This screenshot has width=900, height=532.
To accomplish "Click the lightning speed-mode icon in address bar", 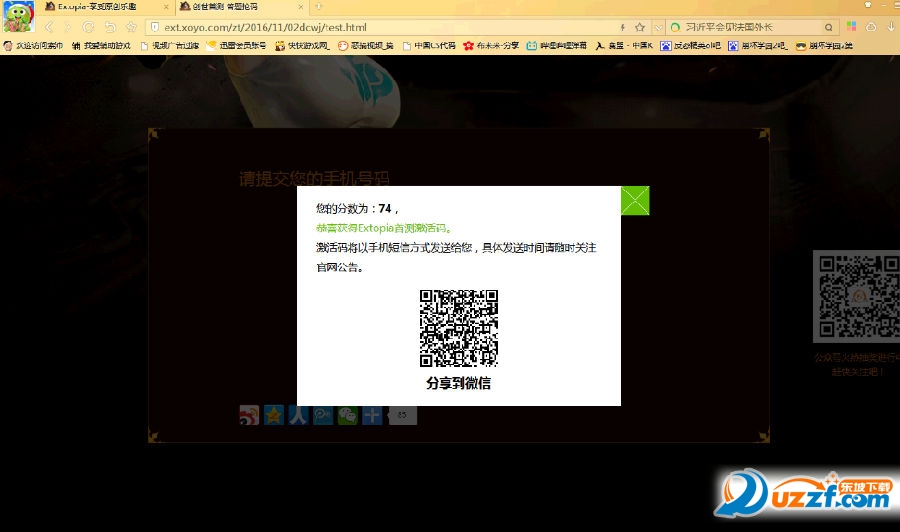I will pos(623,27).
